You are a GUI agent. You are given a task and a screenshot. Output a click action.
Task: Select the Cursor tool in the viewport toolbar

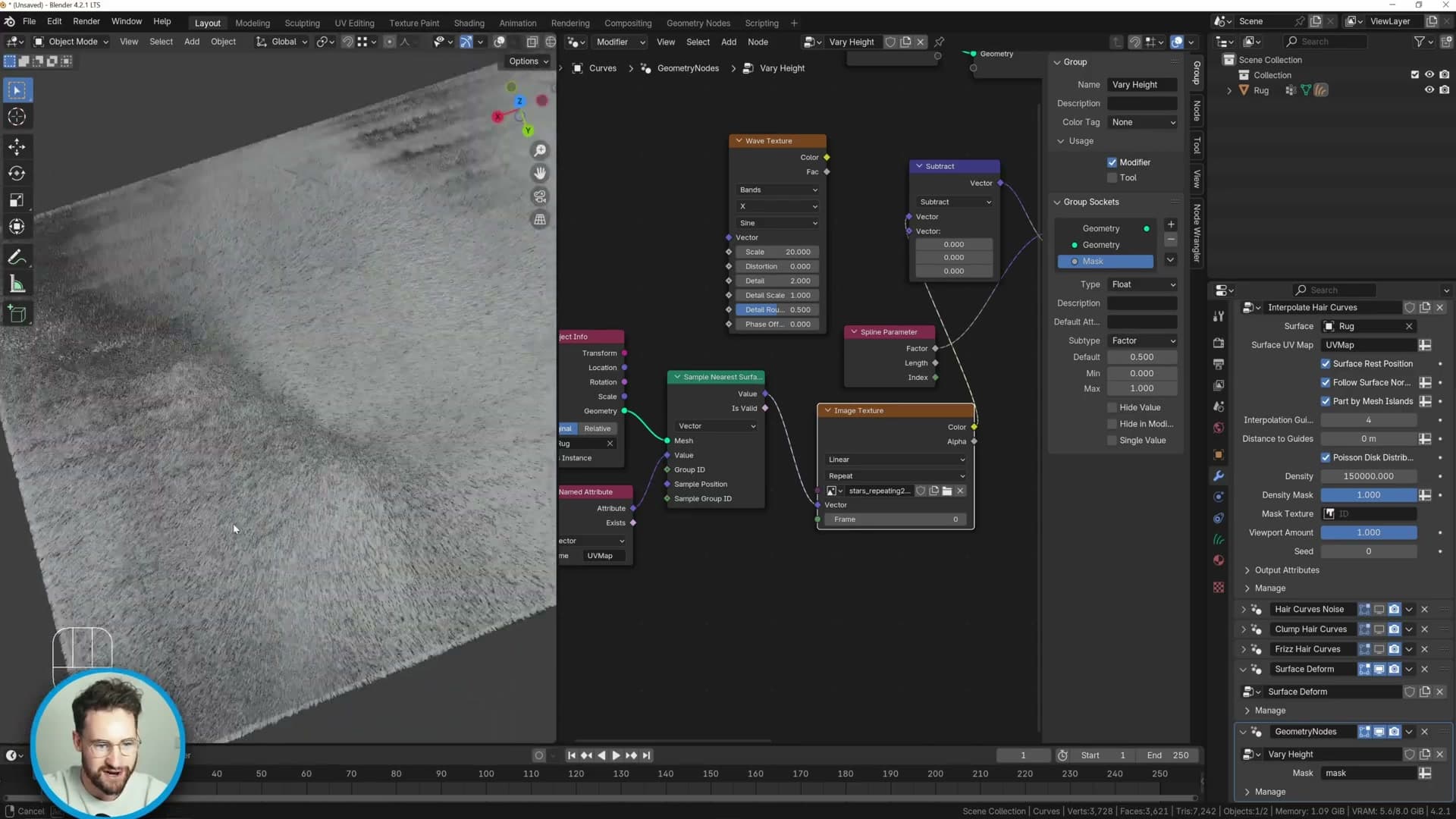tap(17, 117)
